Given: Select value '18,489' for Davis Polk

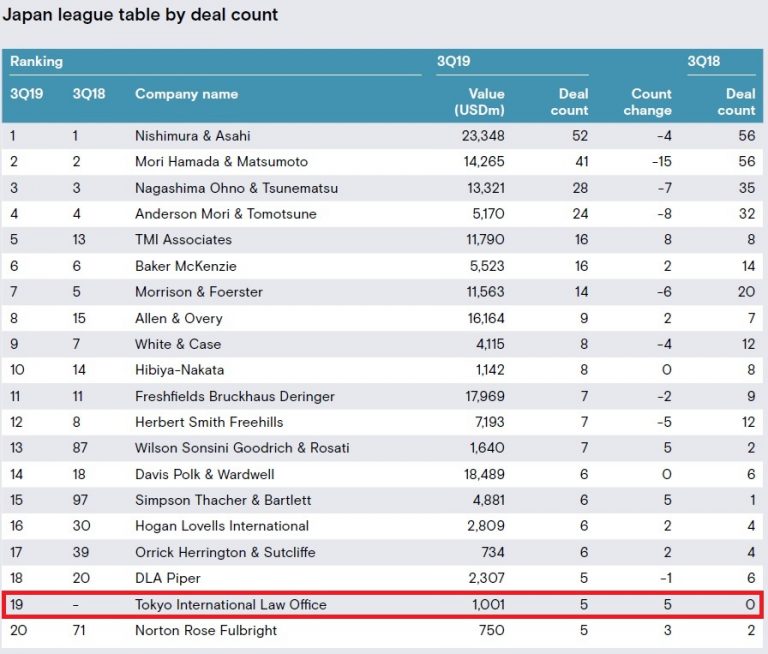Looking at the screenshot, I should point(484,474).
